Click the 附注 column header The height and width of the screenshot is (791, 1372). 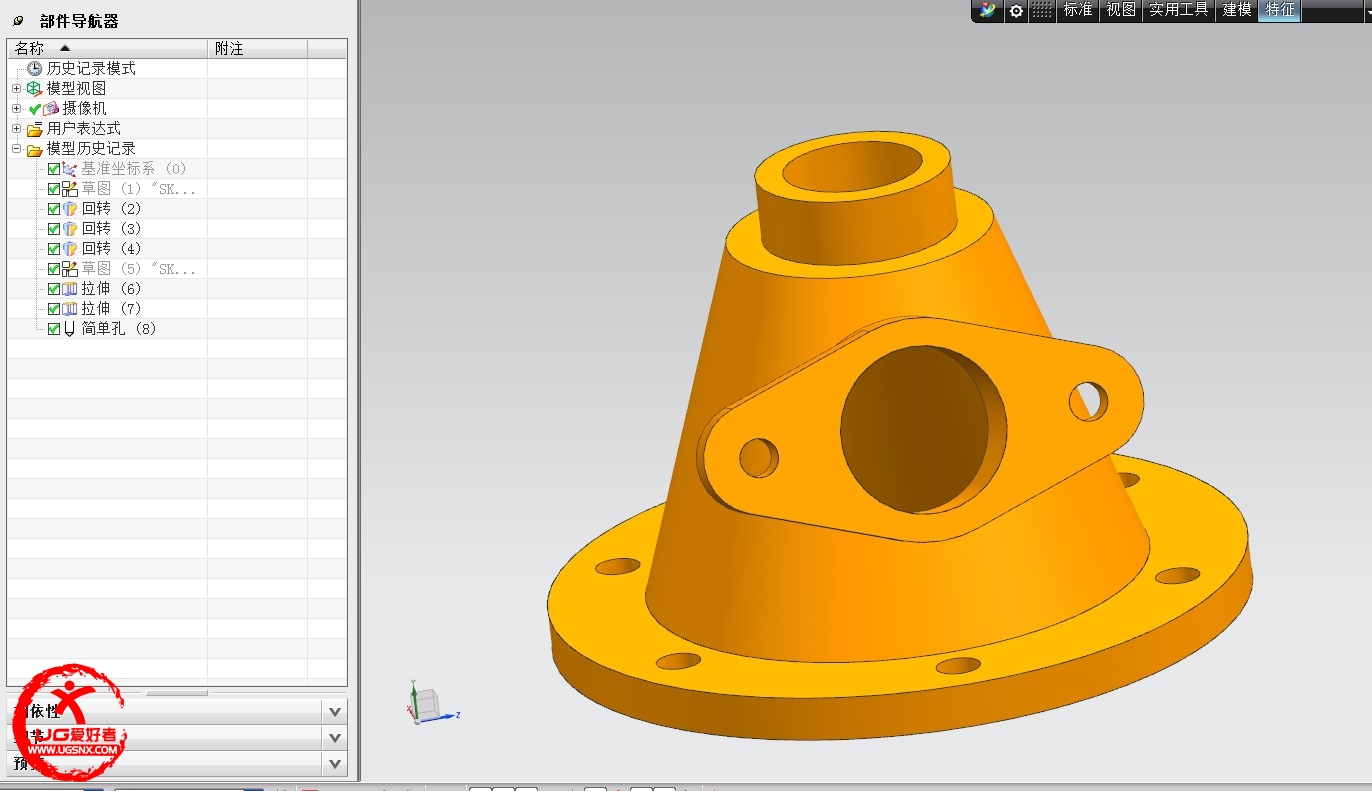(257, 48)
